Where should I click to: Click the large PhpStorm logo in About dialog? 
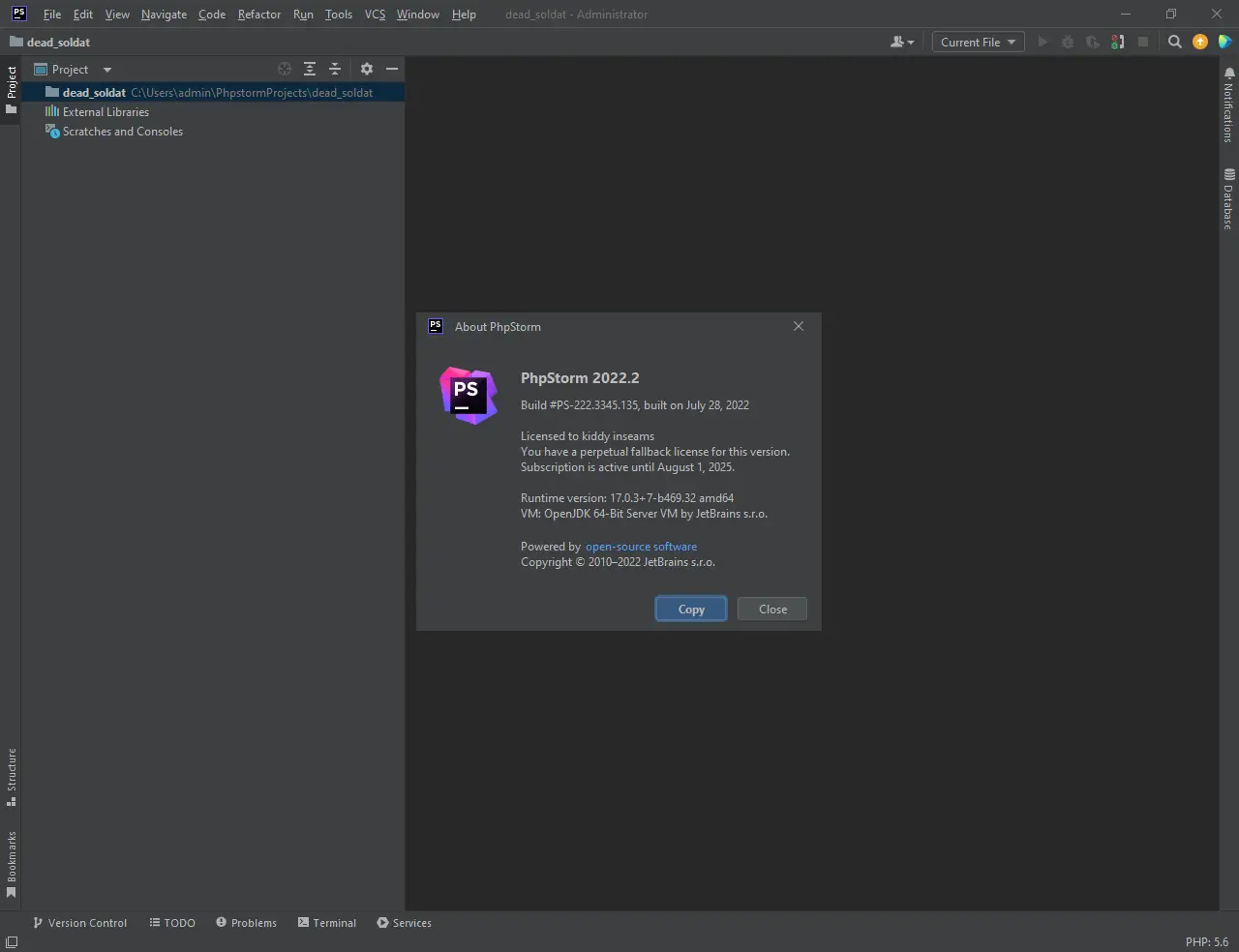point(468,396)
